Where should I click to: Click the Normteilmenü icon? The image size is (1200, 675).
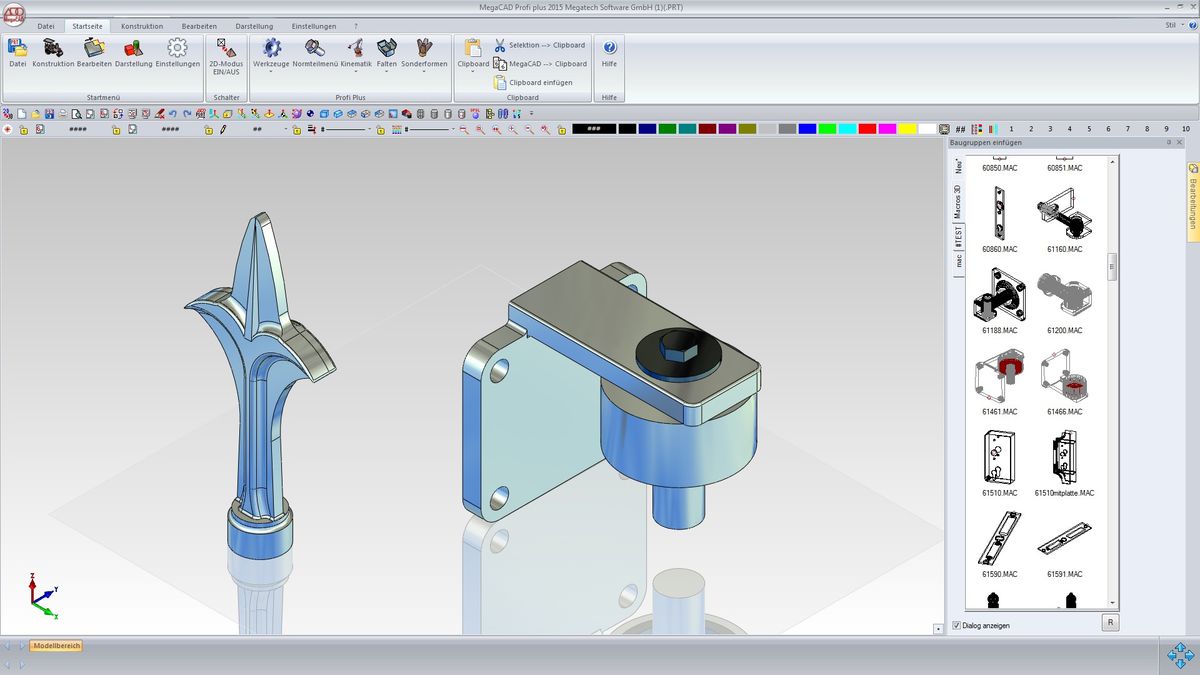pos(314,50)
